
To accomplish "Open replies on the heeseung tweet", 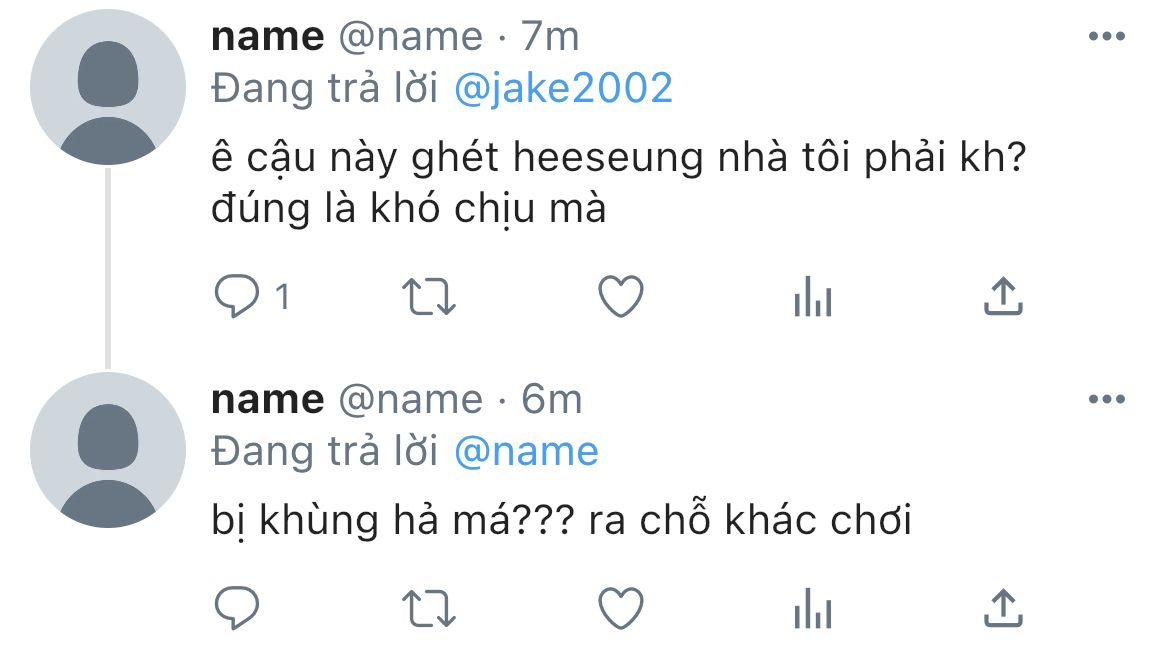I will tap(251, 296).
